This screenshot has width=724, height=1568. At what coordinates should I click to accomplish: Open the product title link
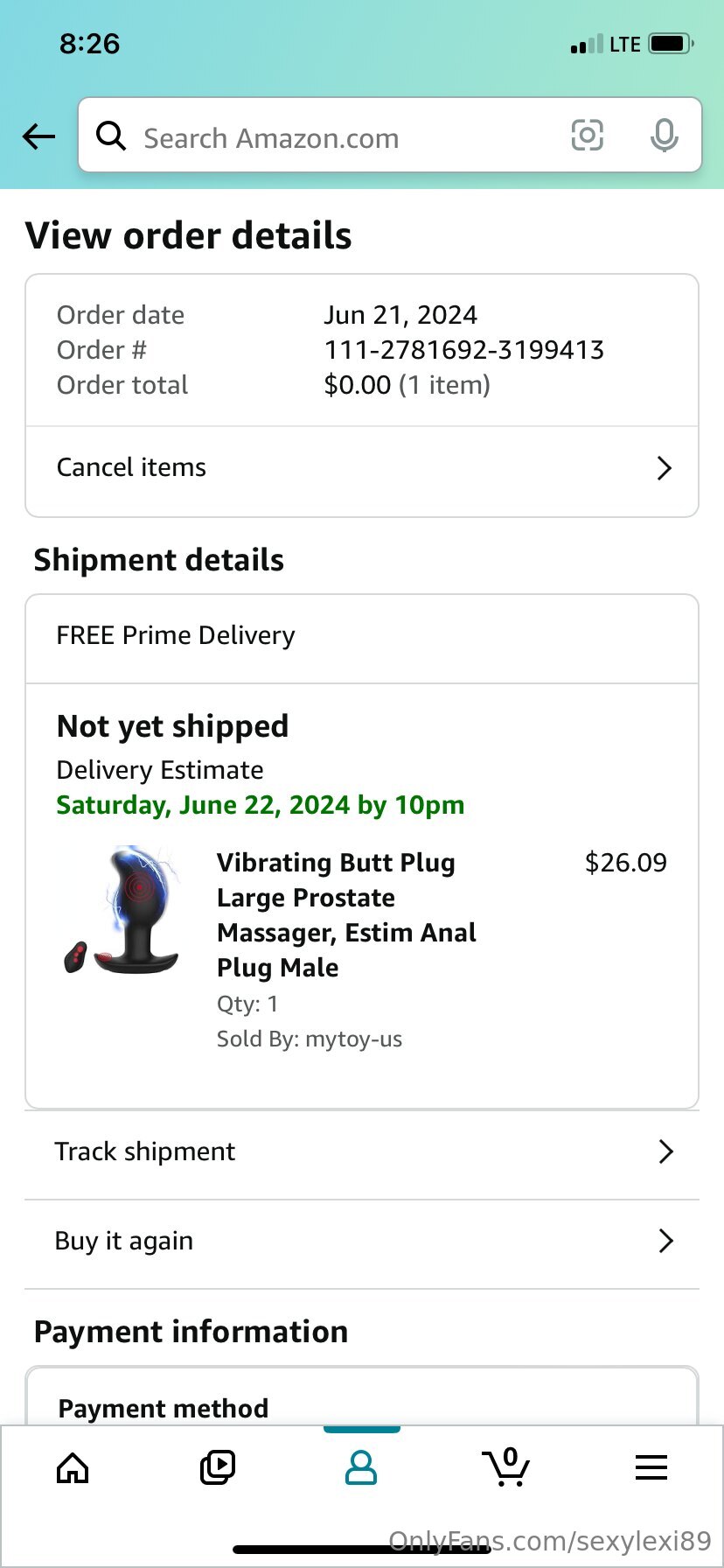(x=347, y=915)
